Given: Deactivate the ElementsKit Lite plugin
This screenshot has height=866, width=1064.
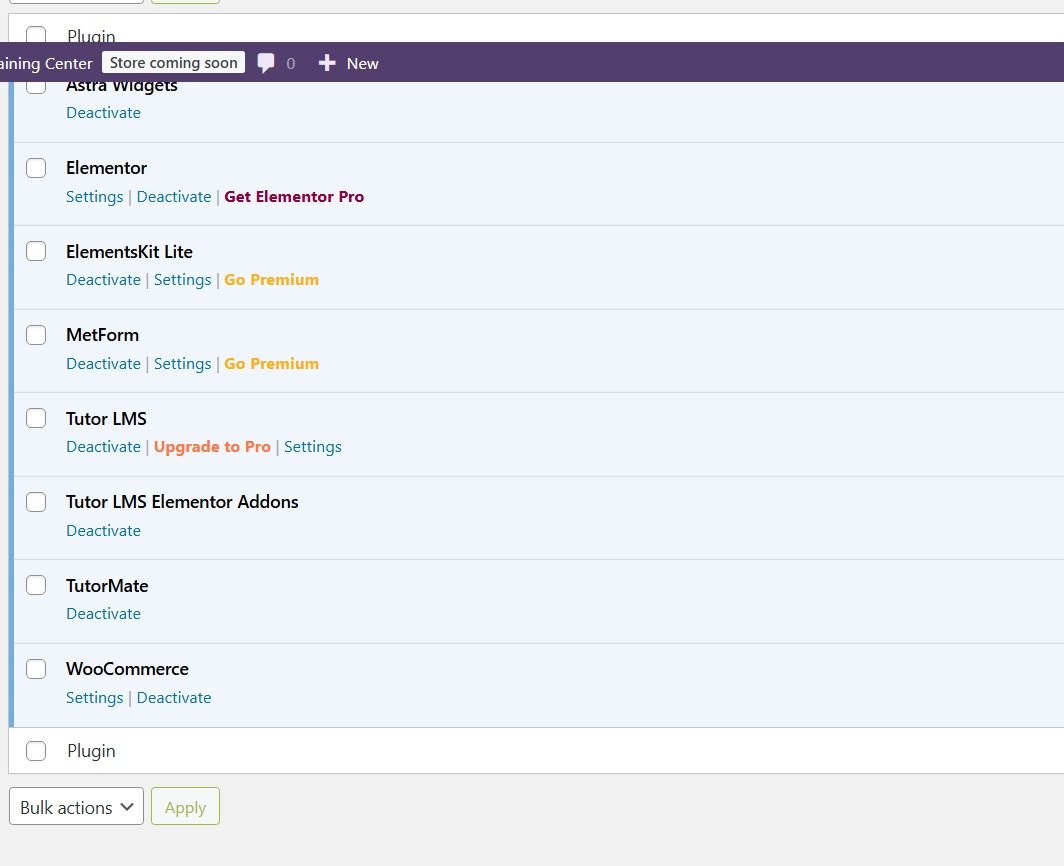Looking at the screenshot, I should point(103,280).
